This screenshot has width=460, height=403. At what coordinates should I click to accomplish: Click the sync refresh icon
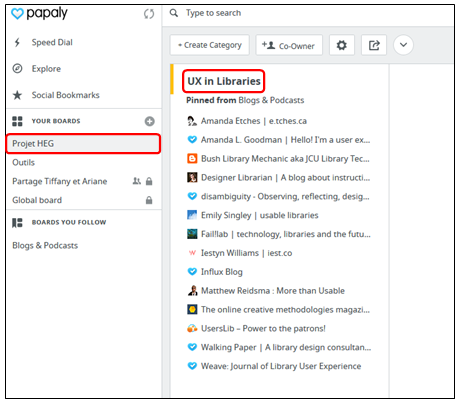click(x=149, y=14)
